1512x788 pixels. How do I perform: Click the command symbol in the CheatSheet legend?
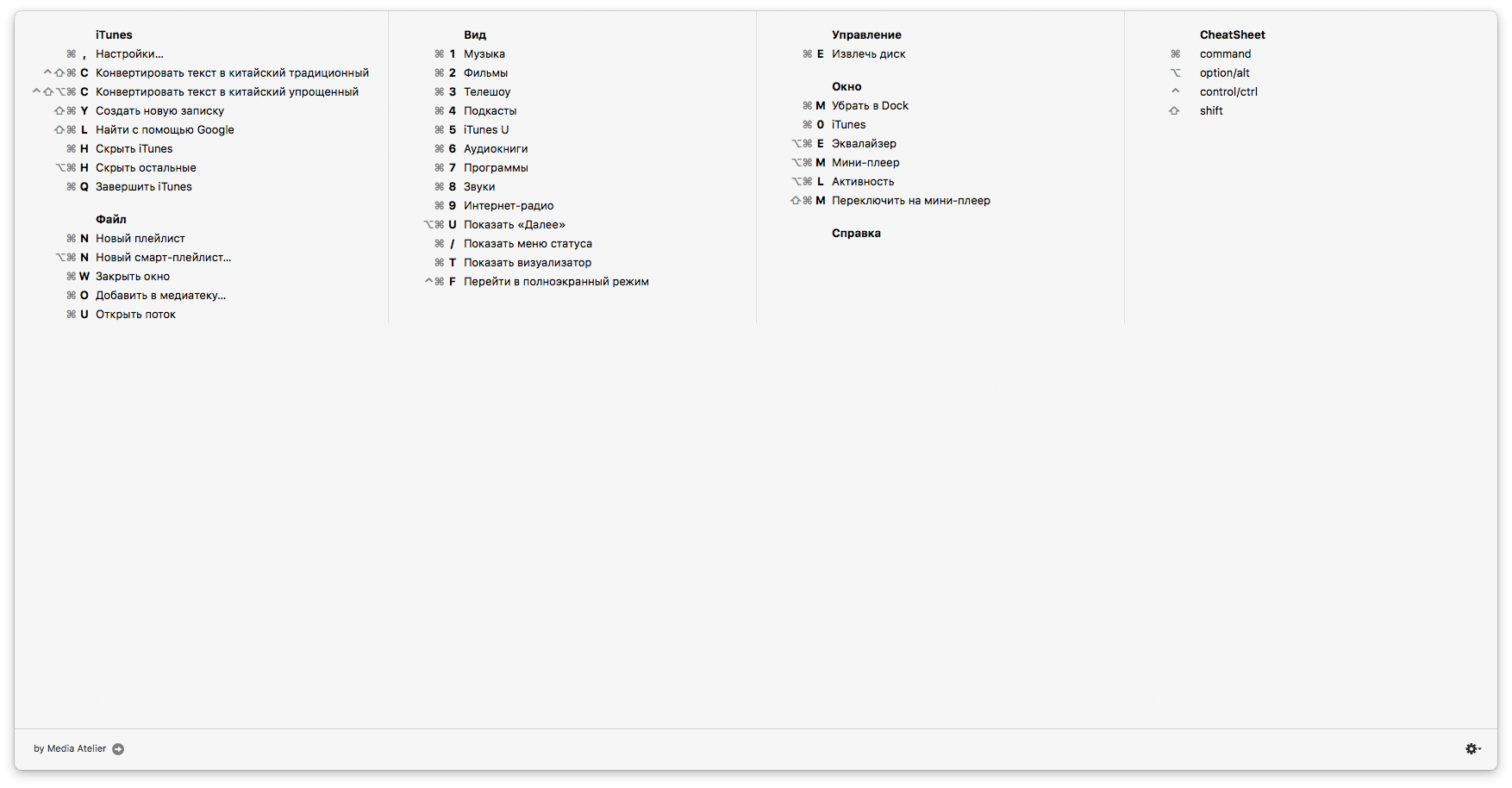click(x=1175, y=54)
